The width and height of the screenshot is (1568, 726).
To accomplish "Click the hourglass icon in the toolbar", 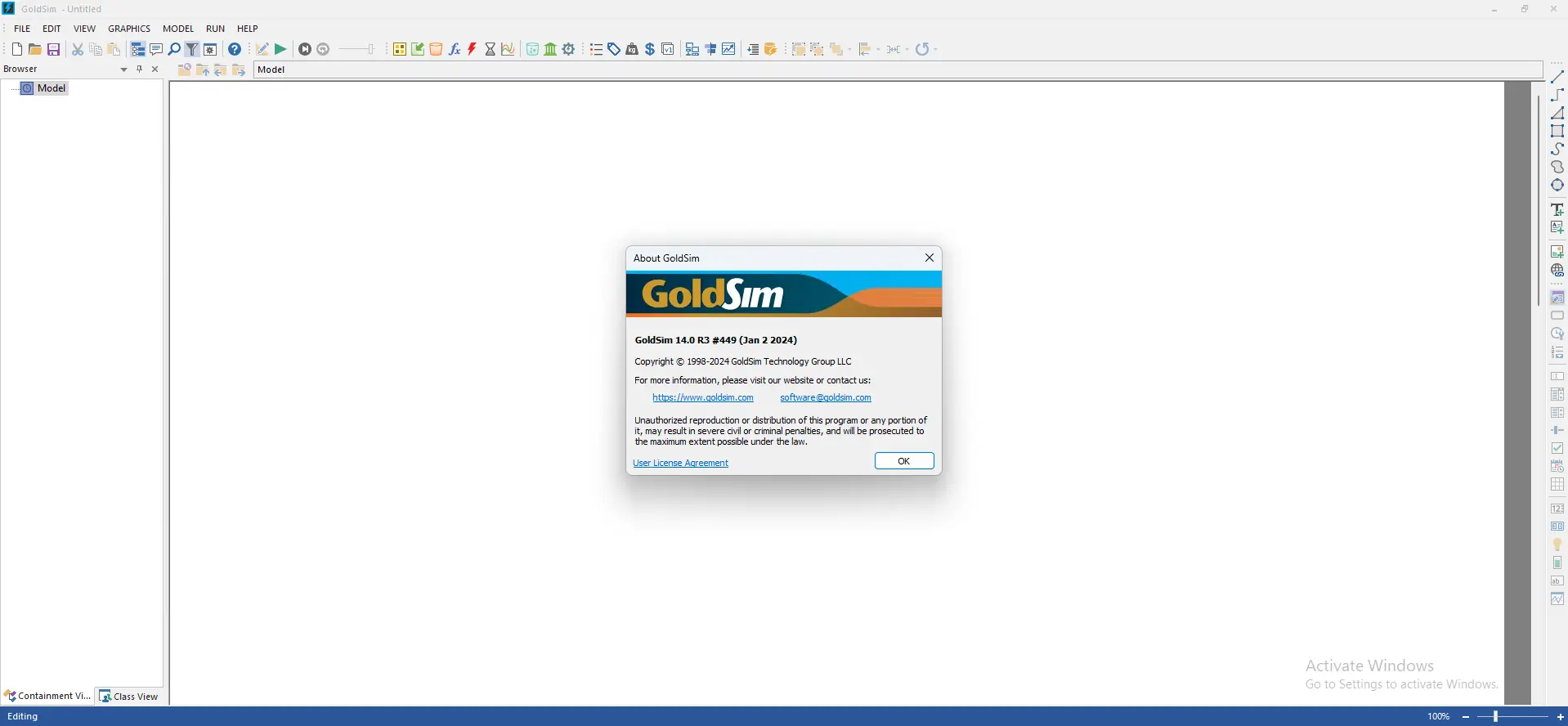I will click(x=491, y=50).
